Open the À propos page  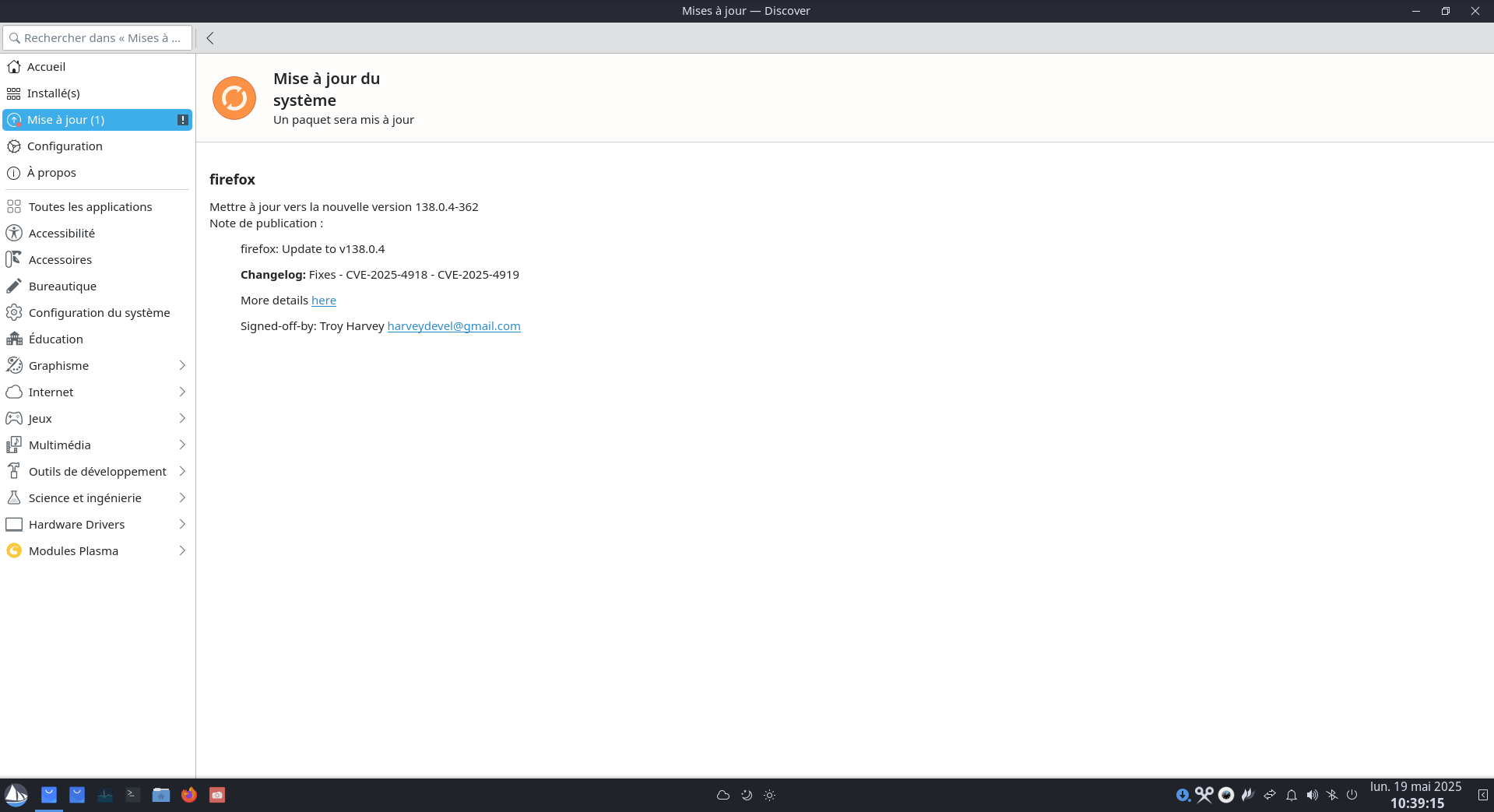[x=97, y=173]
